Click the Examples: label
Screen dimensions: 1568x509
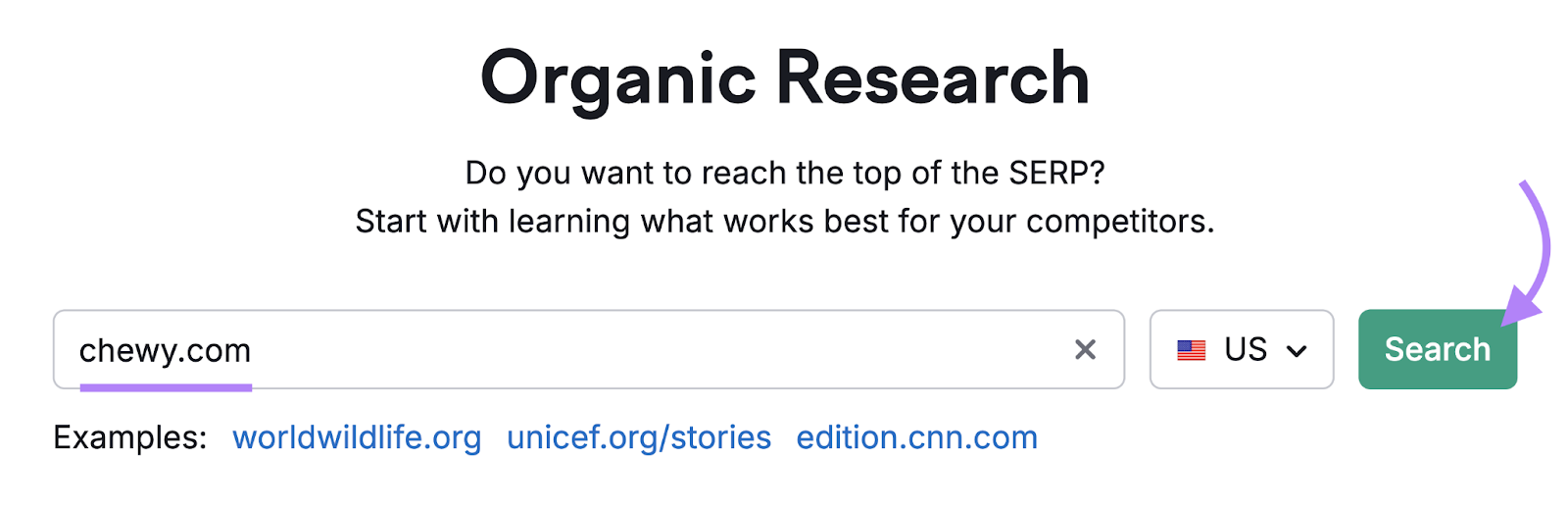129,437
